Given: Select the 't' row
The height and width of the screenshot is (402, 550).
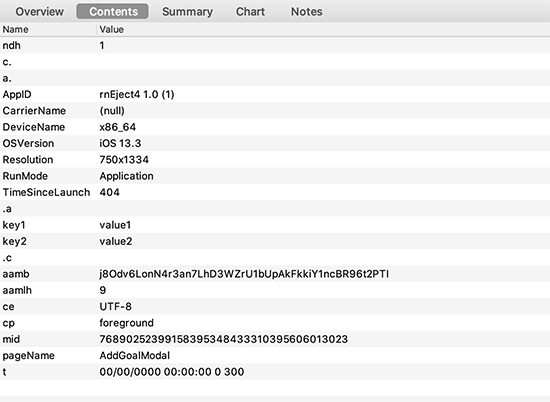Looking at the screenshot, I should [x=275, y=372].
